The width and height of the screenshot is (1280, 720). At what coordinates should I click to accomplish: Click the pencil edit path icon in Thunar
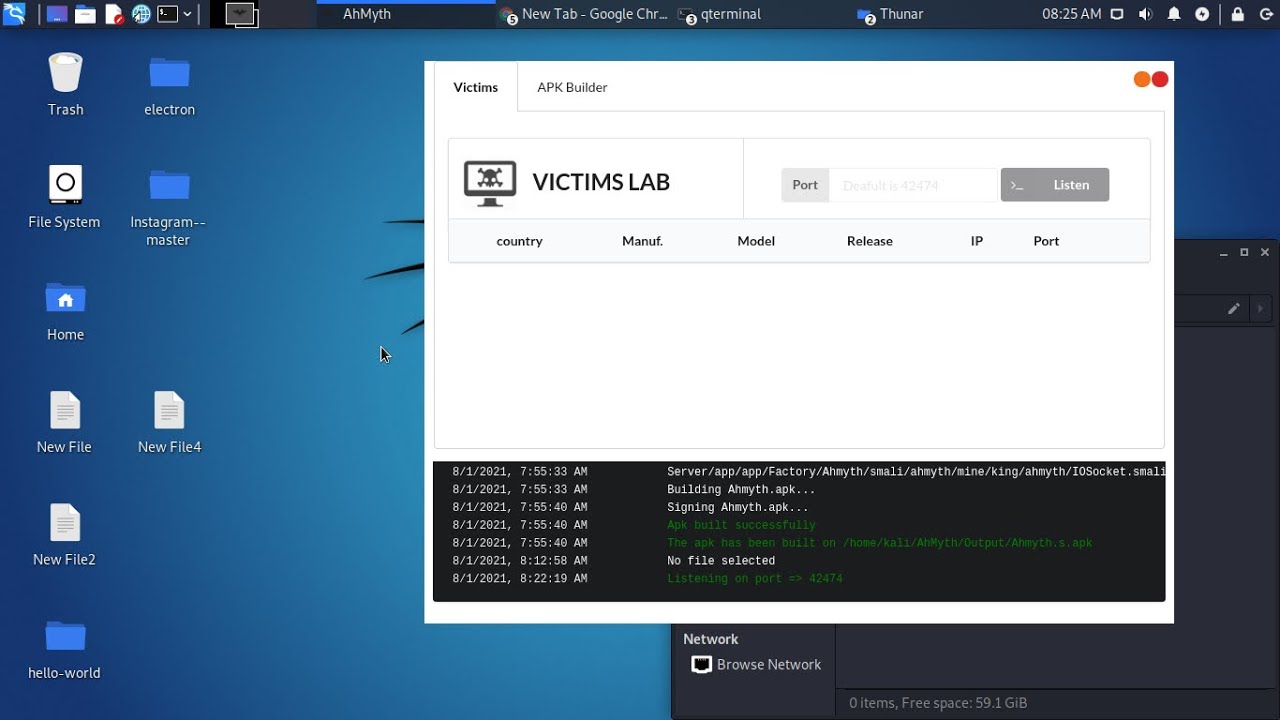[1234, 309]
